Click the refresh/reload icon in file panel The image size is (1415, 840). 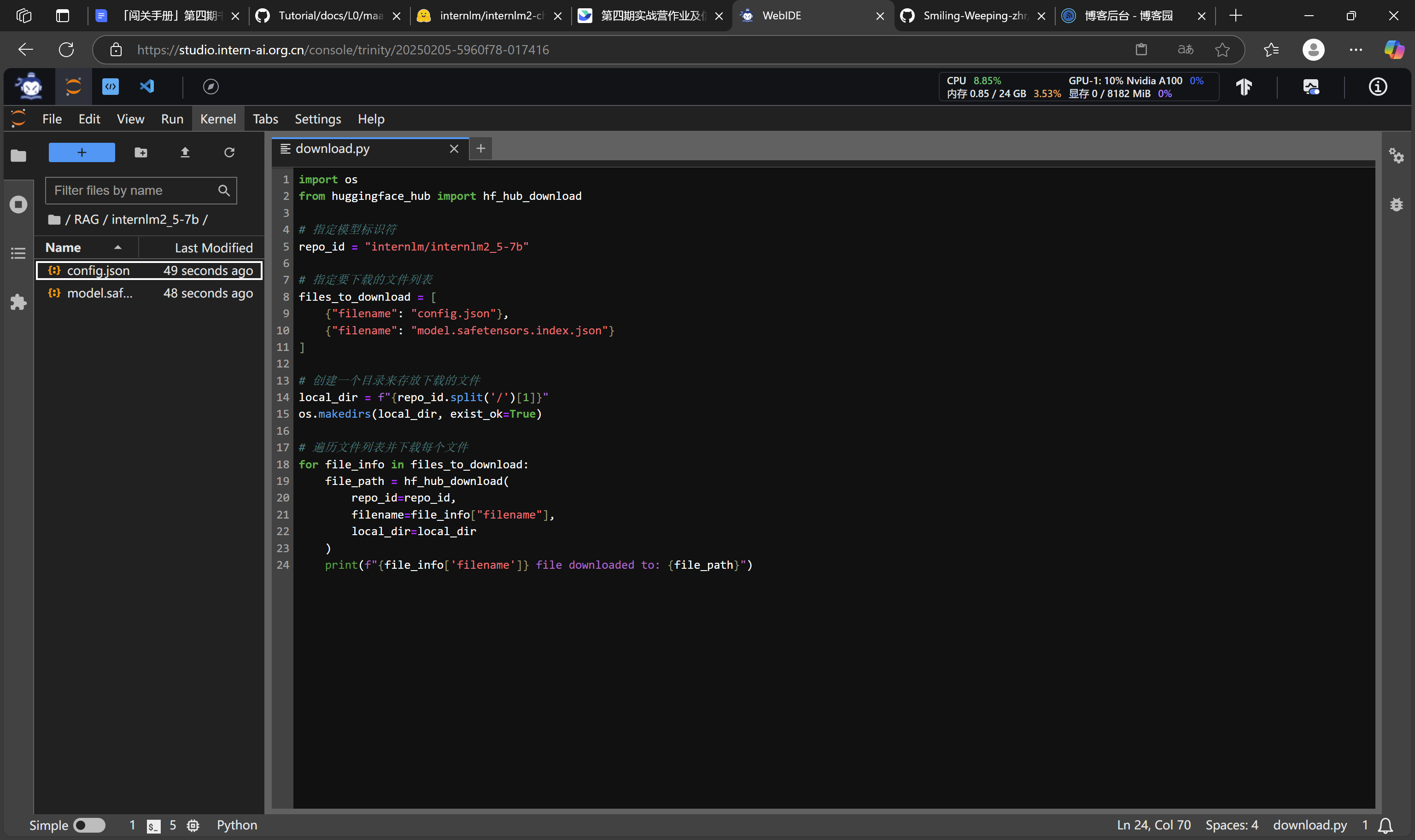(228, 152)
